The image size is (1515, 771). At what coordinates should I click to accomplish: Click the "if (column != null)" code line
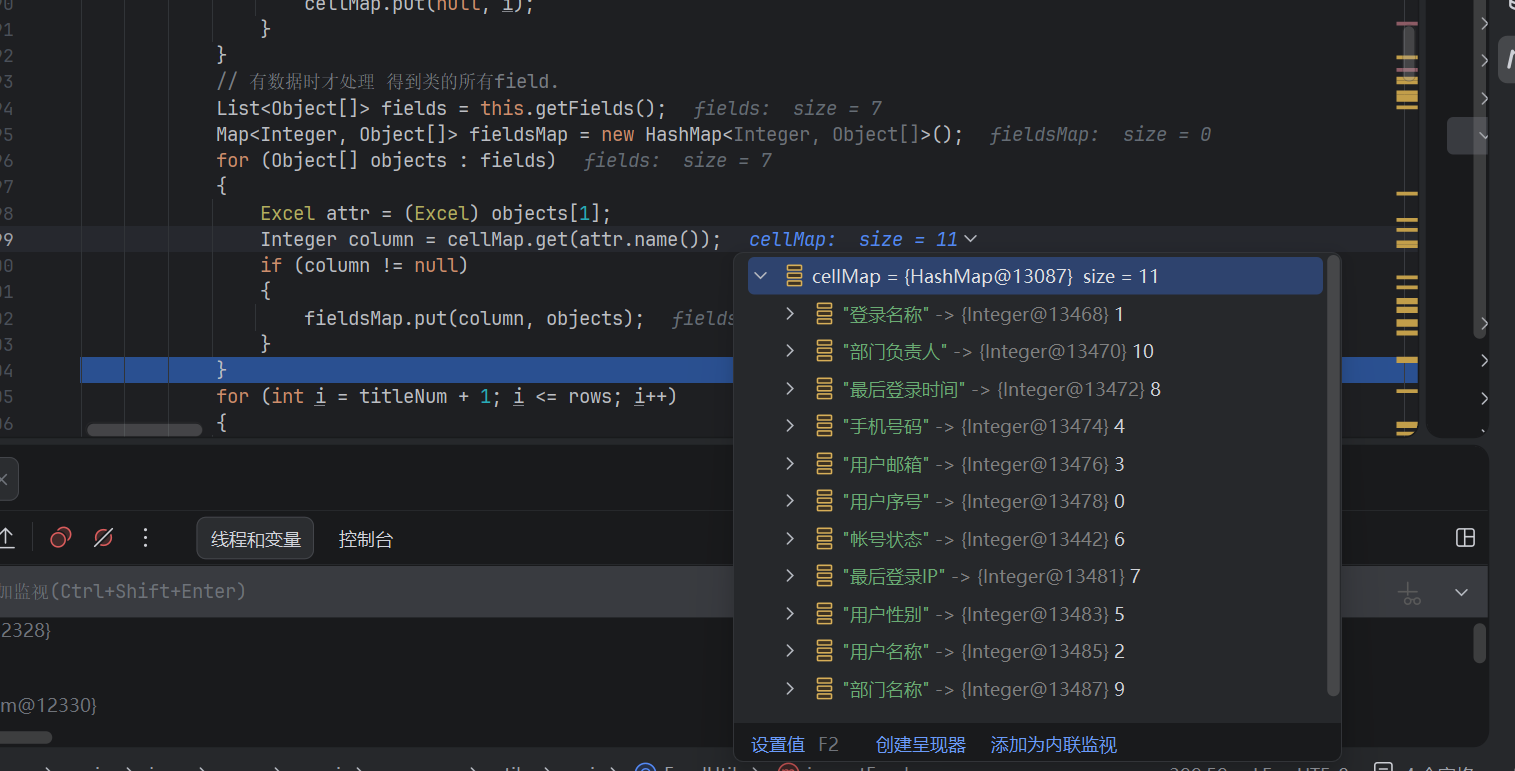(364, 265)
